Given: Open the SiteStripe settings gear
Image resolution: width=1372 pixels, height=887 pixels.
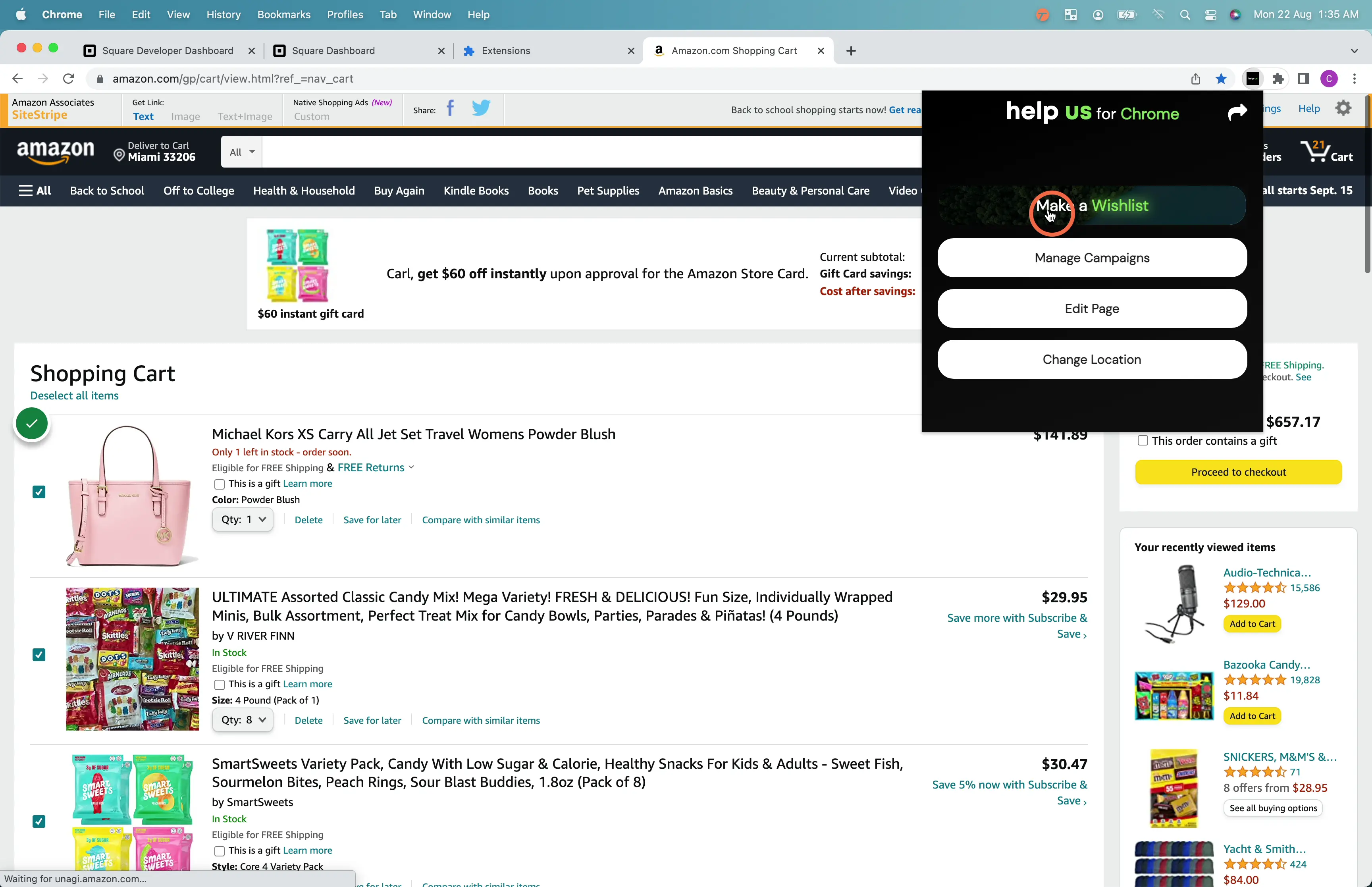Looking at the screenshot, I should point(1343,108).
